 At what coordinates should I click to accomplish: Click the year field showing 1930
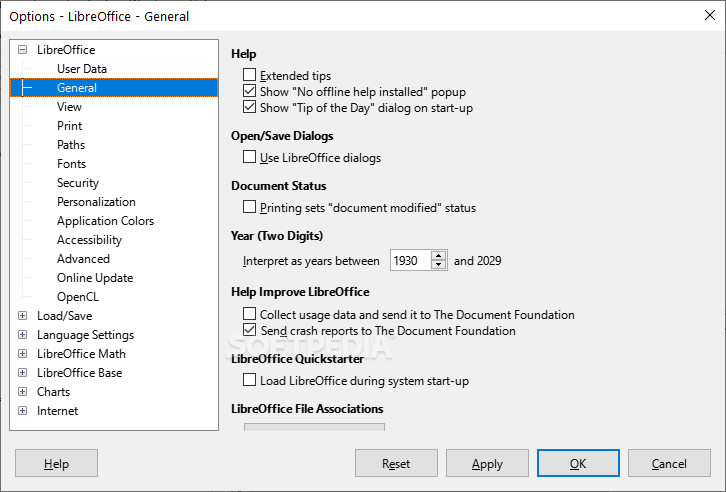coord(410,261)
